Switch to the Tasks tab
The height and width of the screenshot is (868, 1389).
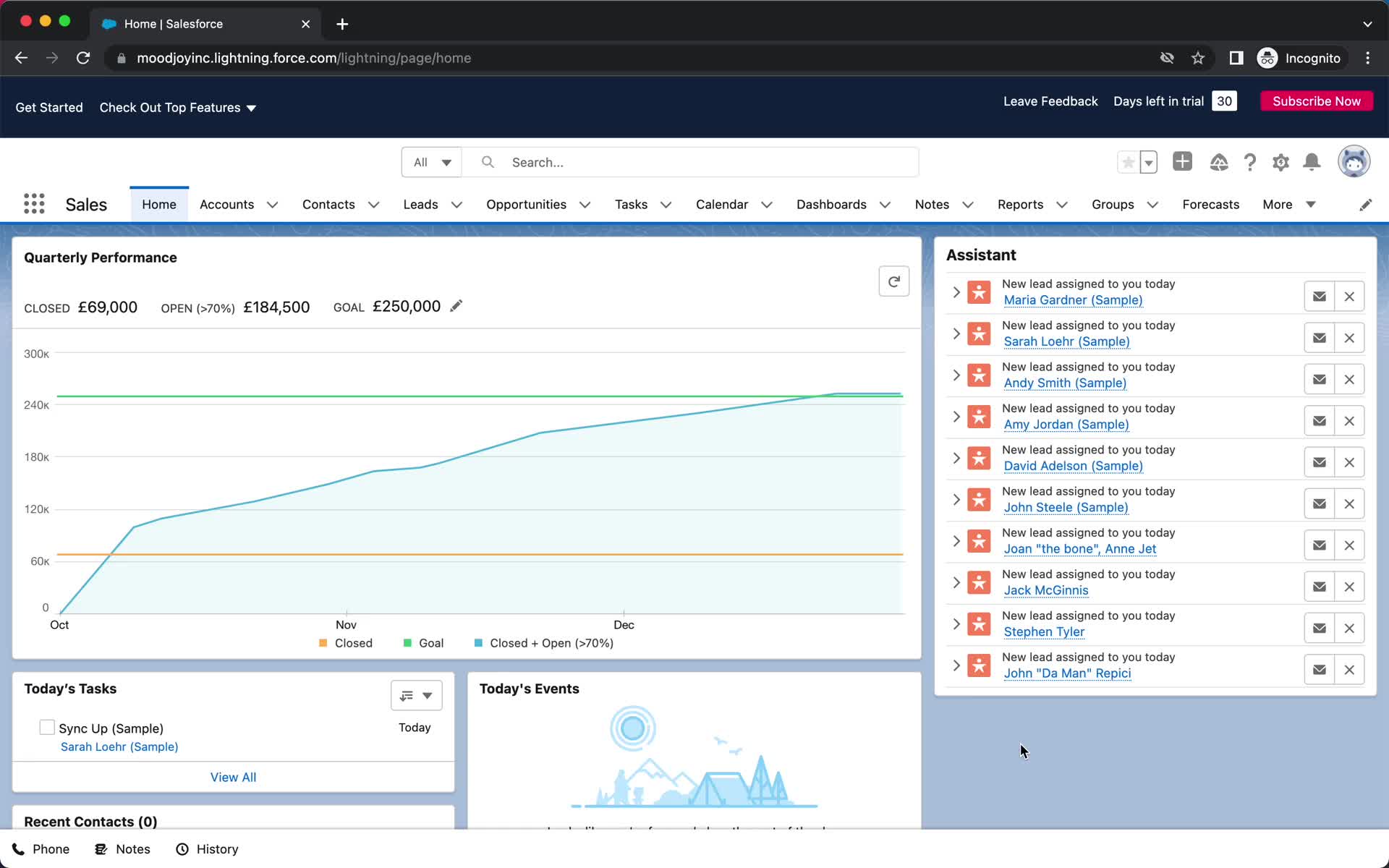[x=631, y=205]
